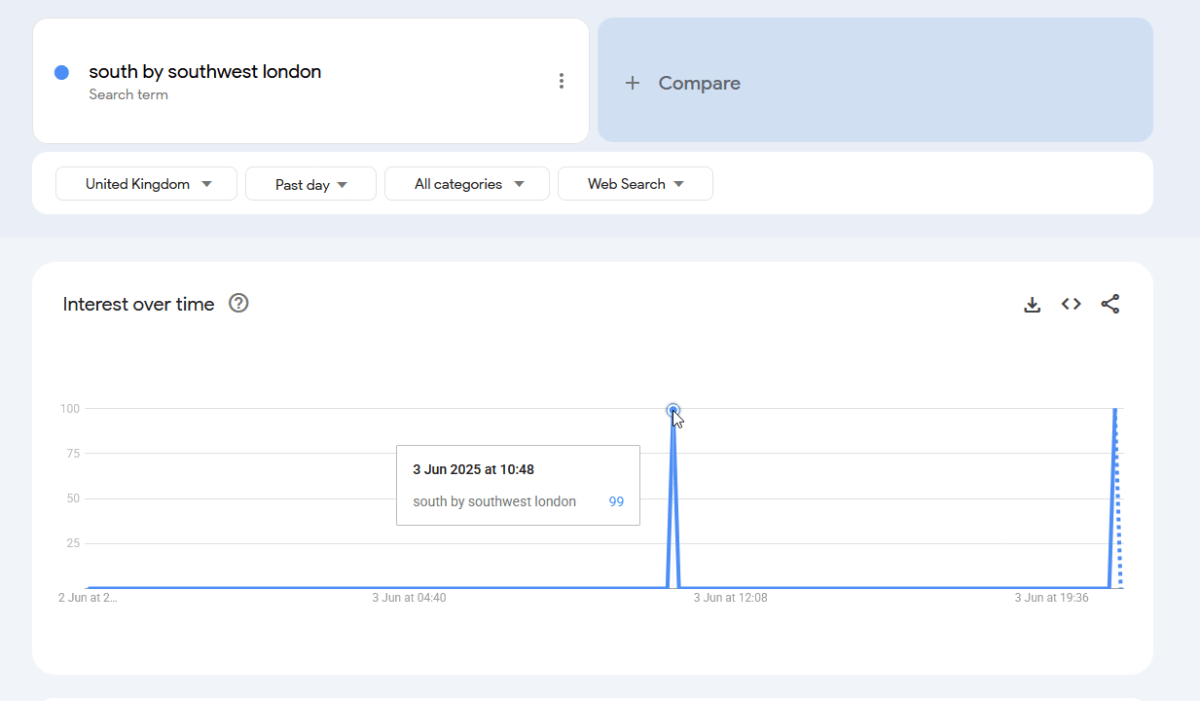Screen dimensions: 1200x701
Task: Open the Web Search type dropdown
Action: coord(635,184)
